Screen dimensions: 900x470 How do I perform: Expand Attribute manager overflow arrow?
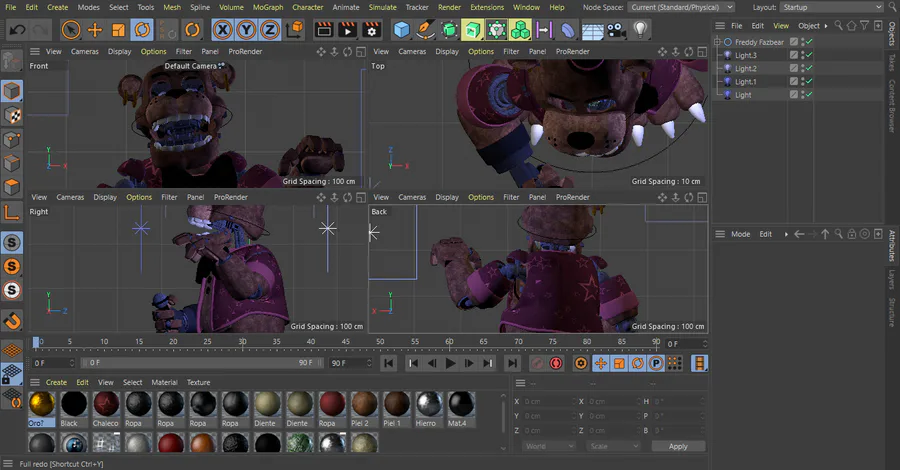786,234
